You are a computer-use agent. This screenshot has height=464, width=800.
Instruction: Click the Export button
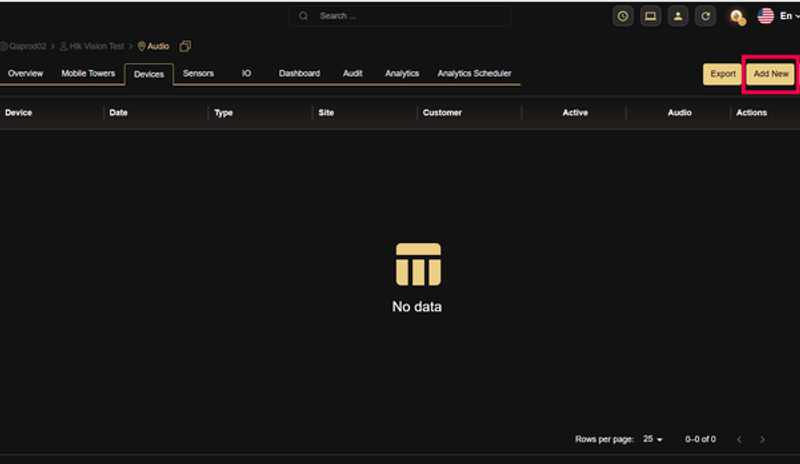tap(723, 74)
